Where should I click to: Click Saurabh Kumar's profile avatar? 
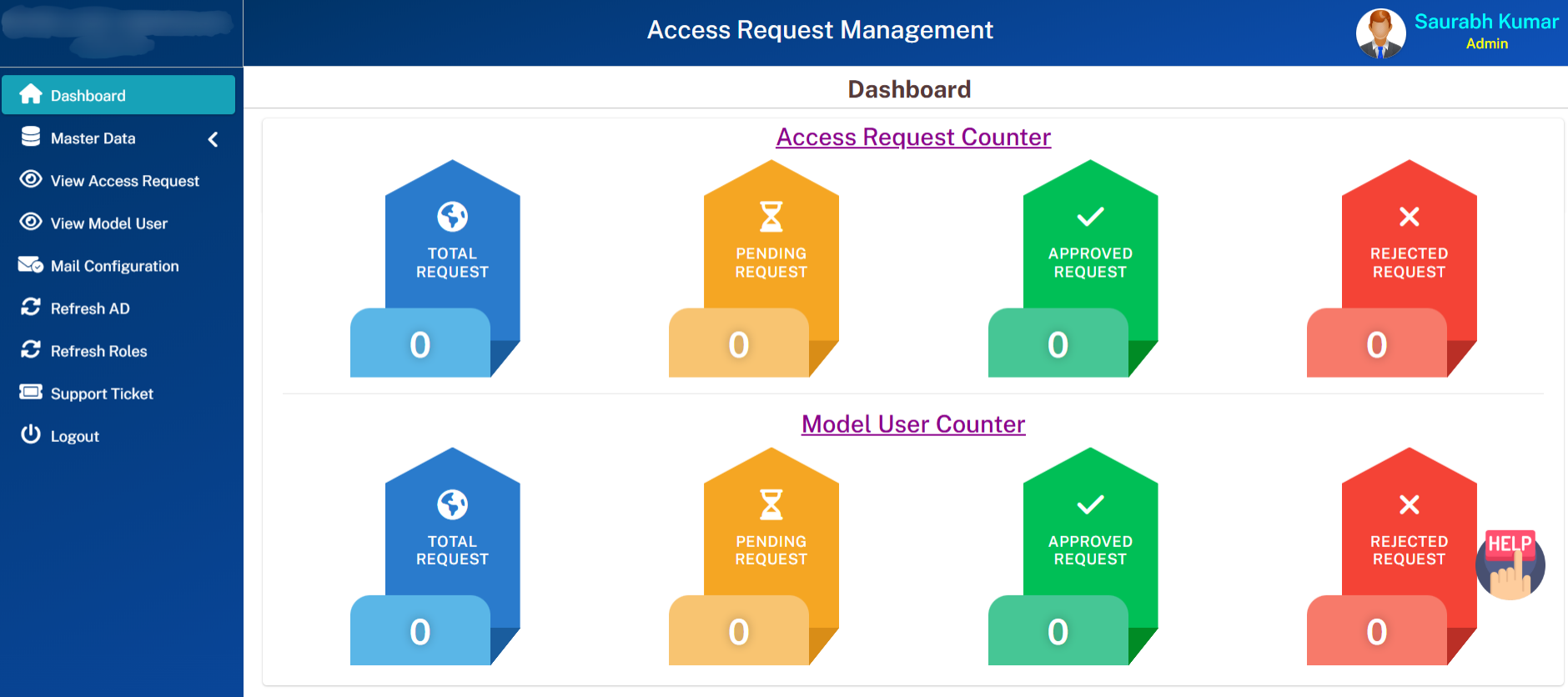1380,33
